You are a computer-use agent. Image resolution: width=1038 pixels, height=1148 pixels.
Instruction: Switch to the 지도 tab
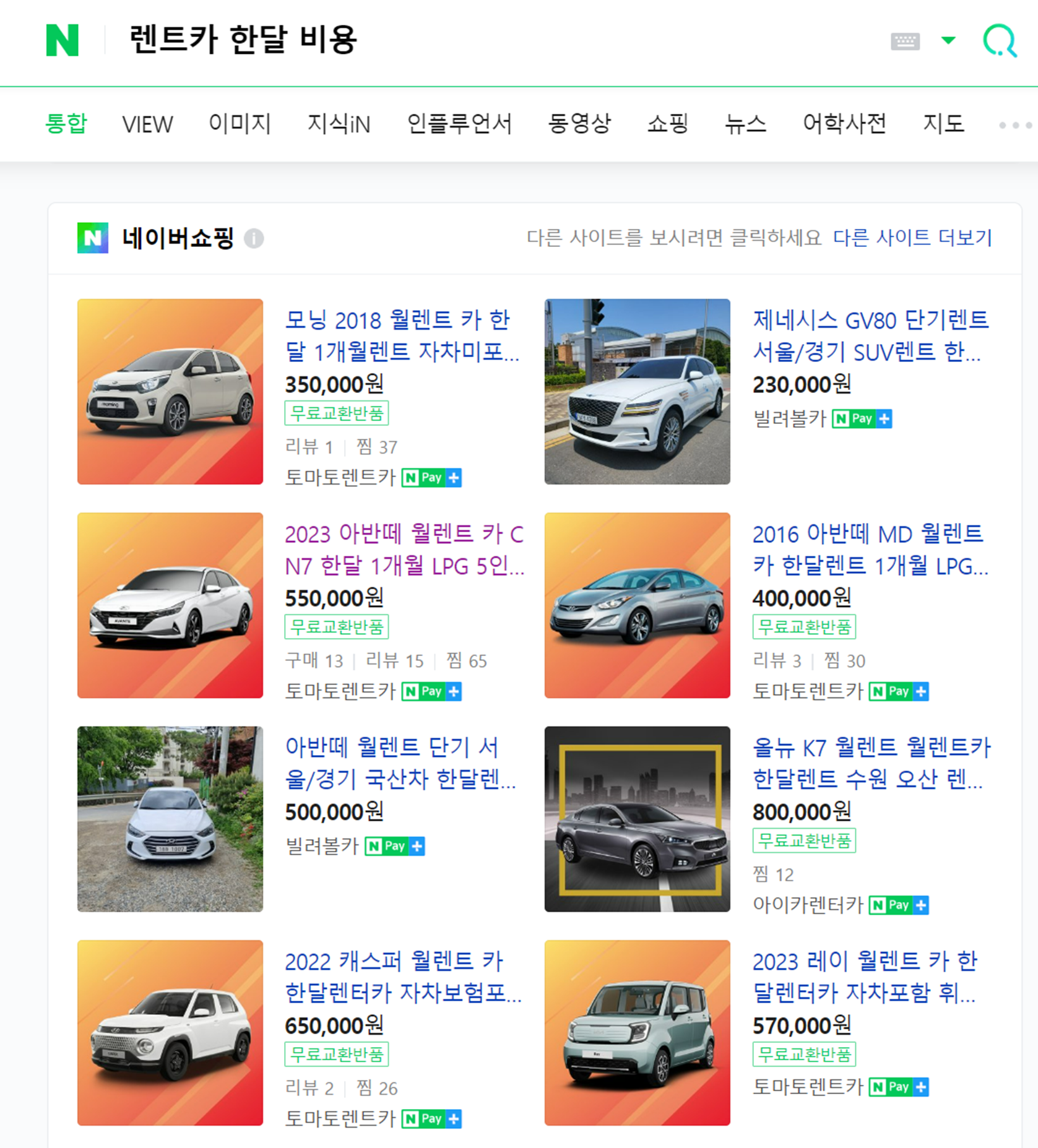tap(943, 124)
